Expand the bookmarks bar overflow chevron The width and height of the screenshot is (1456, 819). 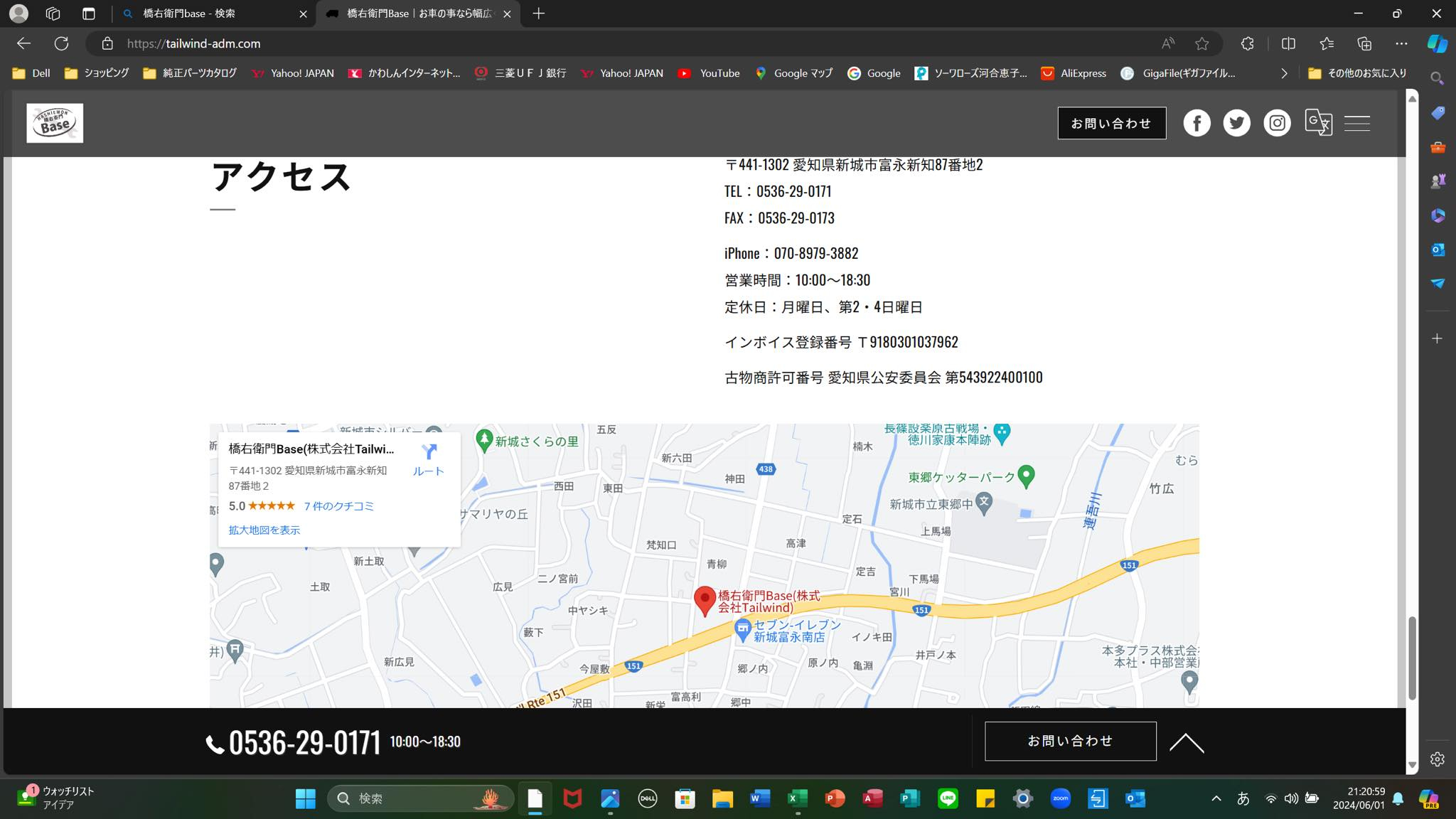(x=1284, y=73)
